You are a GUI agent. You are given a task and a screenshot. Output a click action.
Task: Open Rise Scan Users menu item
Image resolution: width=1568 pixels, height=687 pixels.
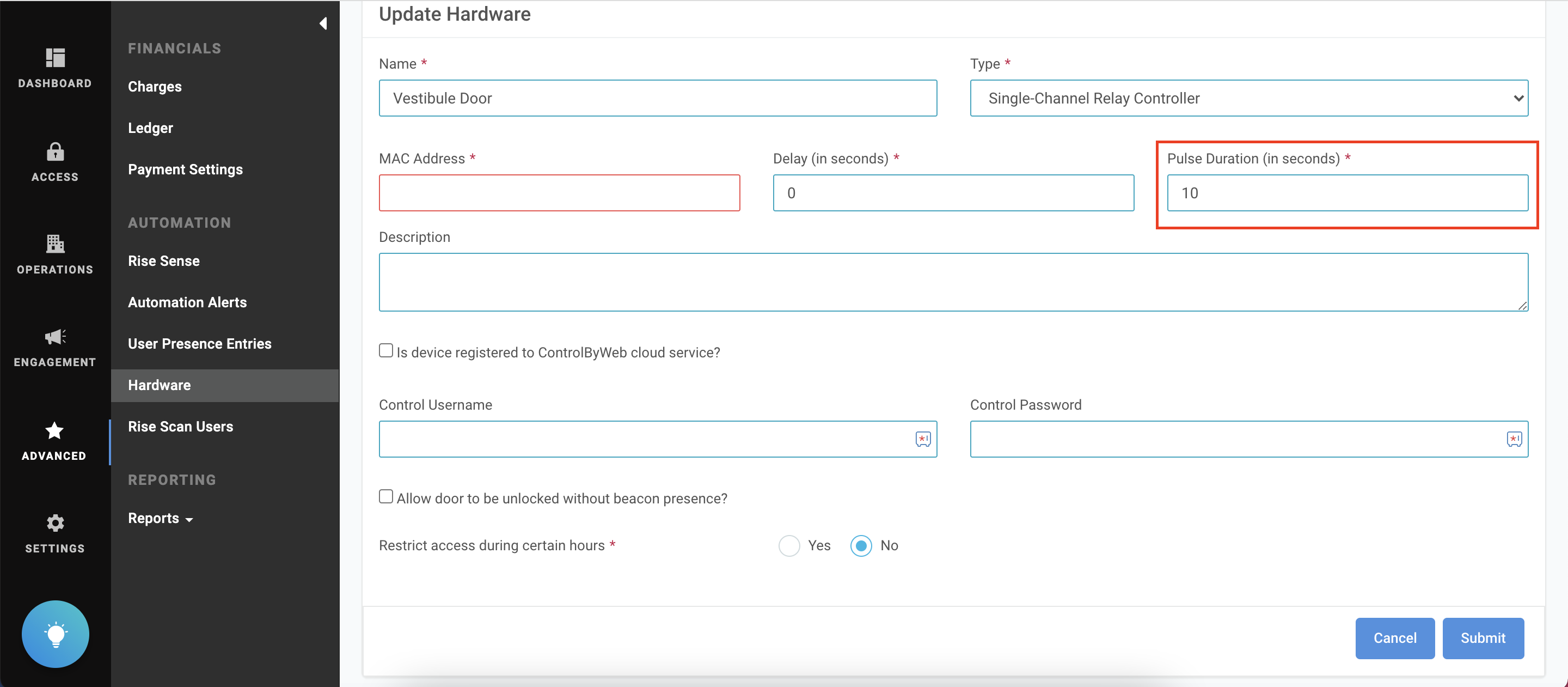pos(180,427)
